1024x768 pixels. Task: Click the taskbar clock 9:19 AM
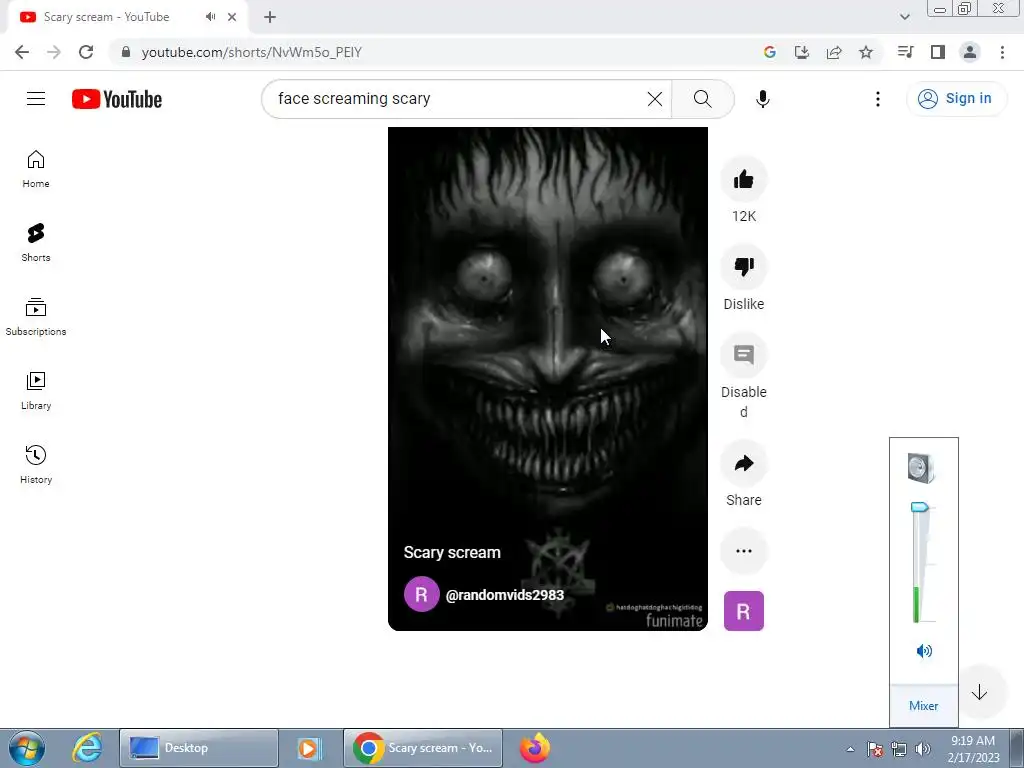tap(972, 741)
